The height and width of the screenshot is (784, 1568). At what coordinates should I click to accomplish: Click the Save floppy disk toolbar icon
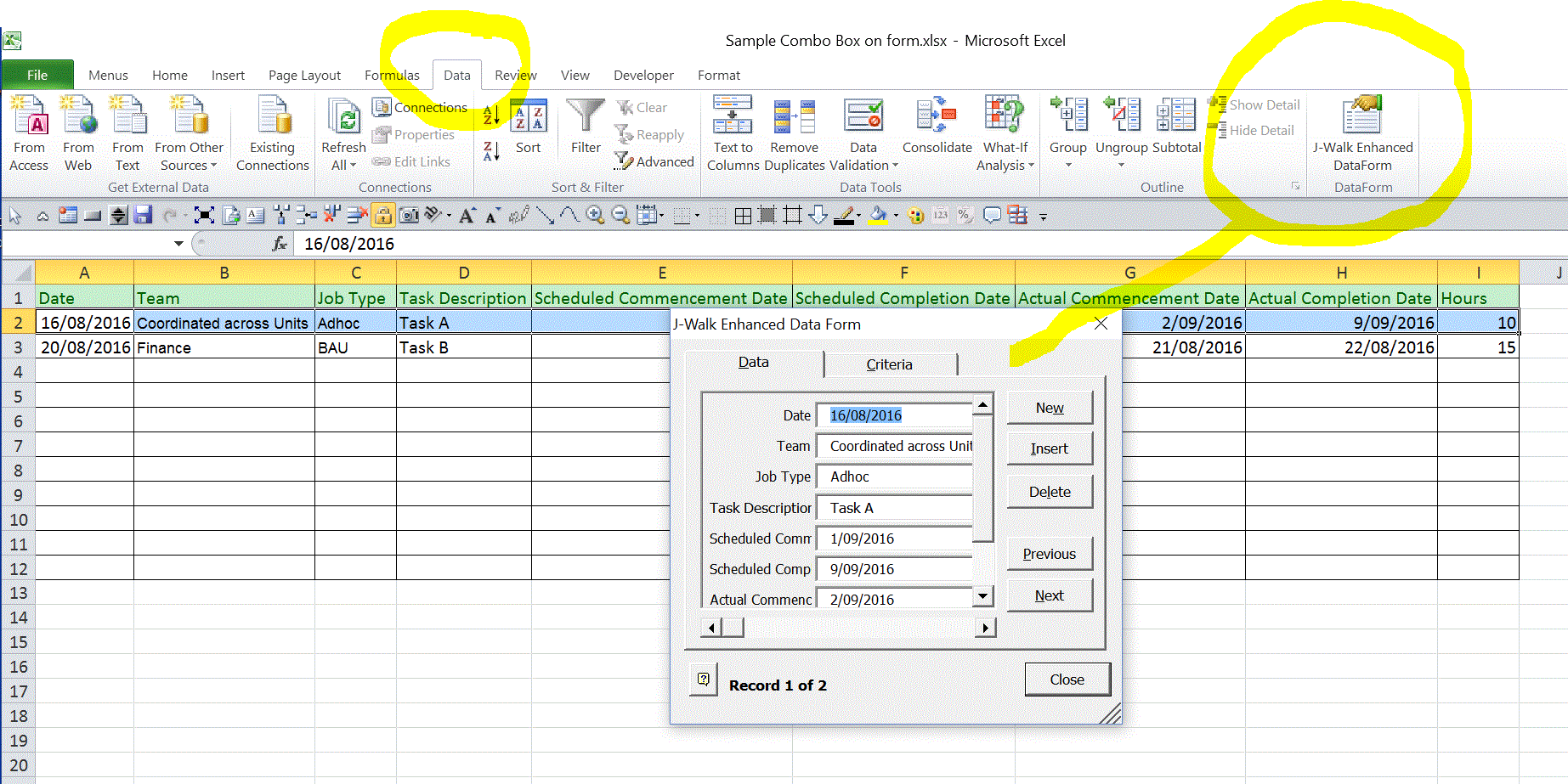click(x=144, y=215)
